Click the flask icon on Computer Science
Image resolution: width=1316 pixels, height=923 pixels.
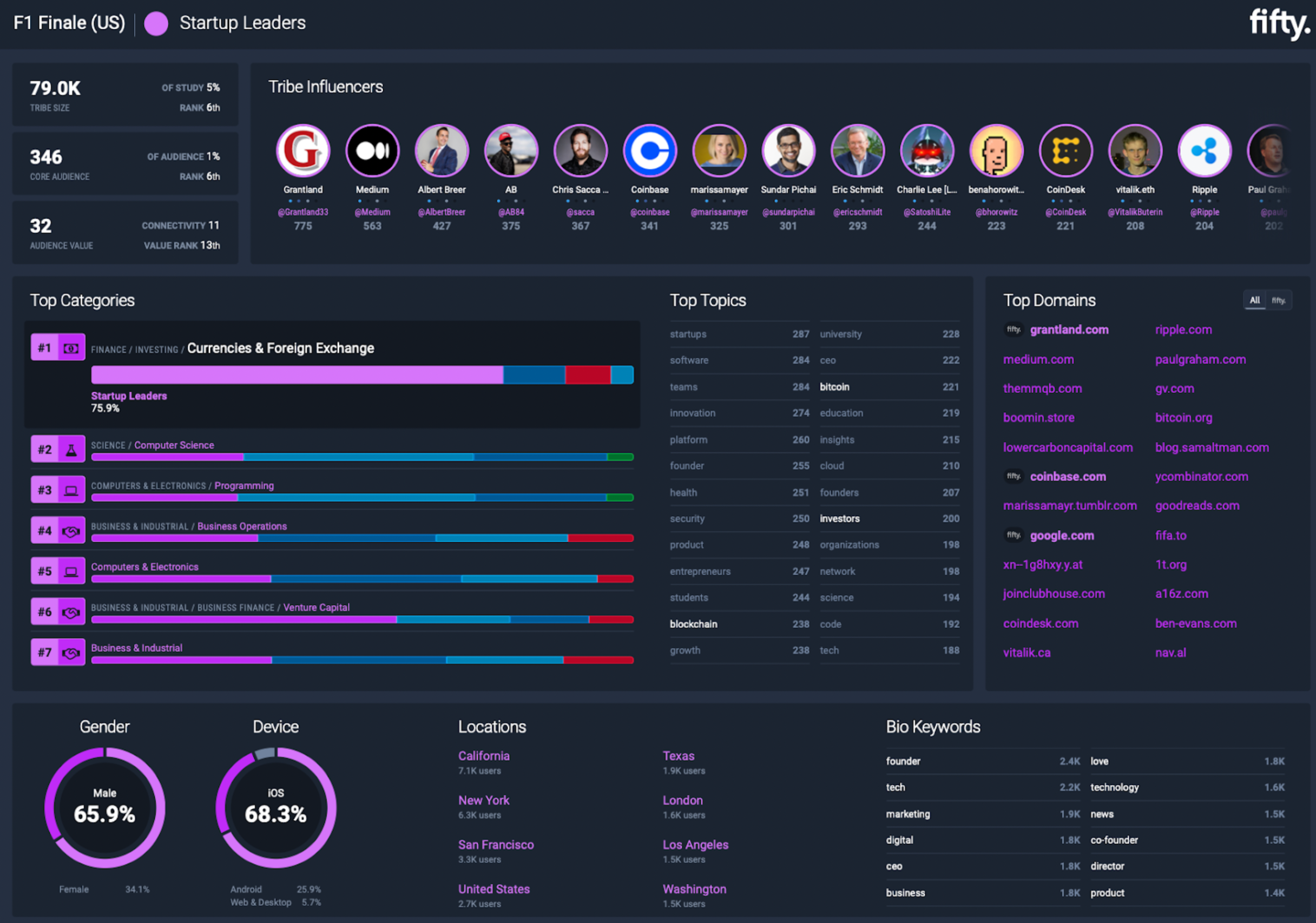pos(71,449)
